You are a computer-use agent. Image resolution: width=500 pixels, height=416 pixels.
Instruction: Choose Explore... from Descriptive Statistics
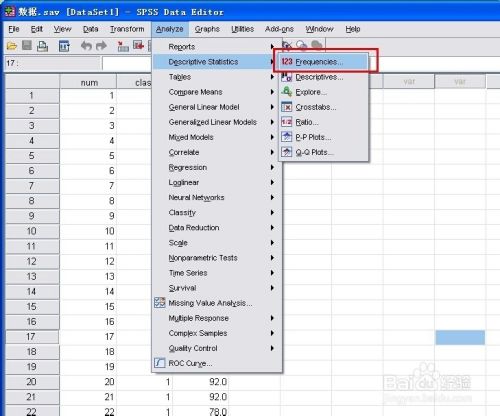click(x=324, y=92)
